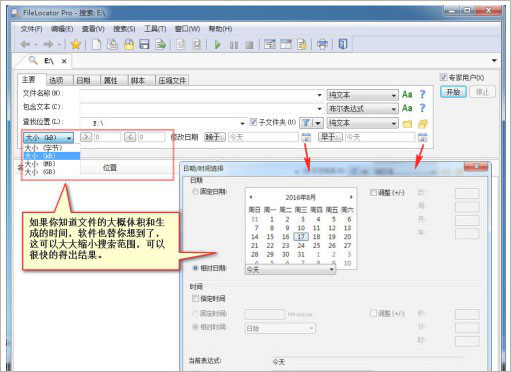Print results with the printer icon
This screenshot has height=372, width=511.
tap(322, 44)
